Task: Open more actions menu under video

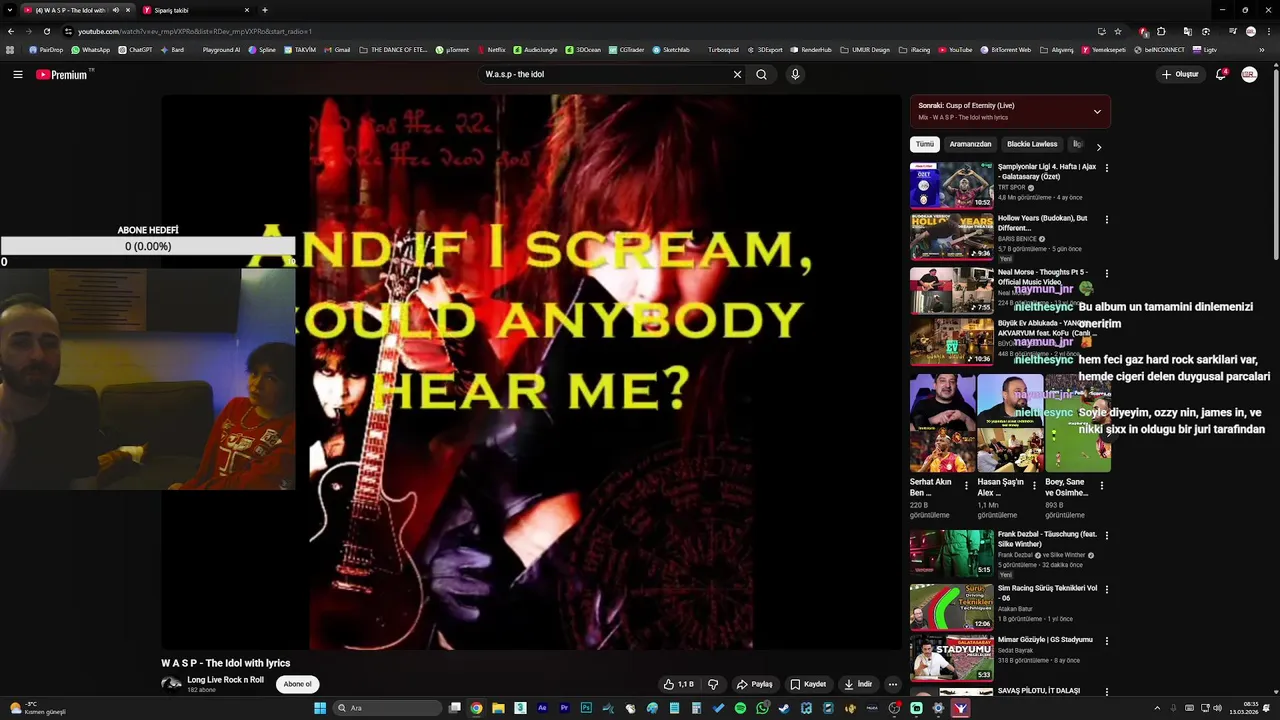Action: tap(893, 684)
